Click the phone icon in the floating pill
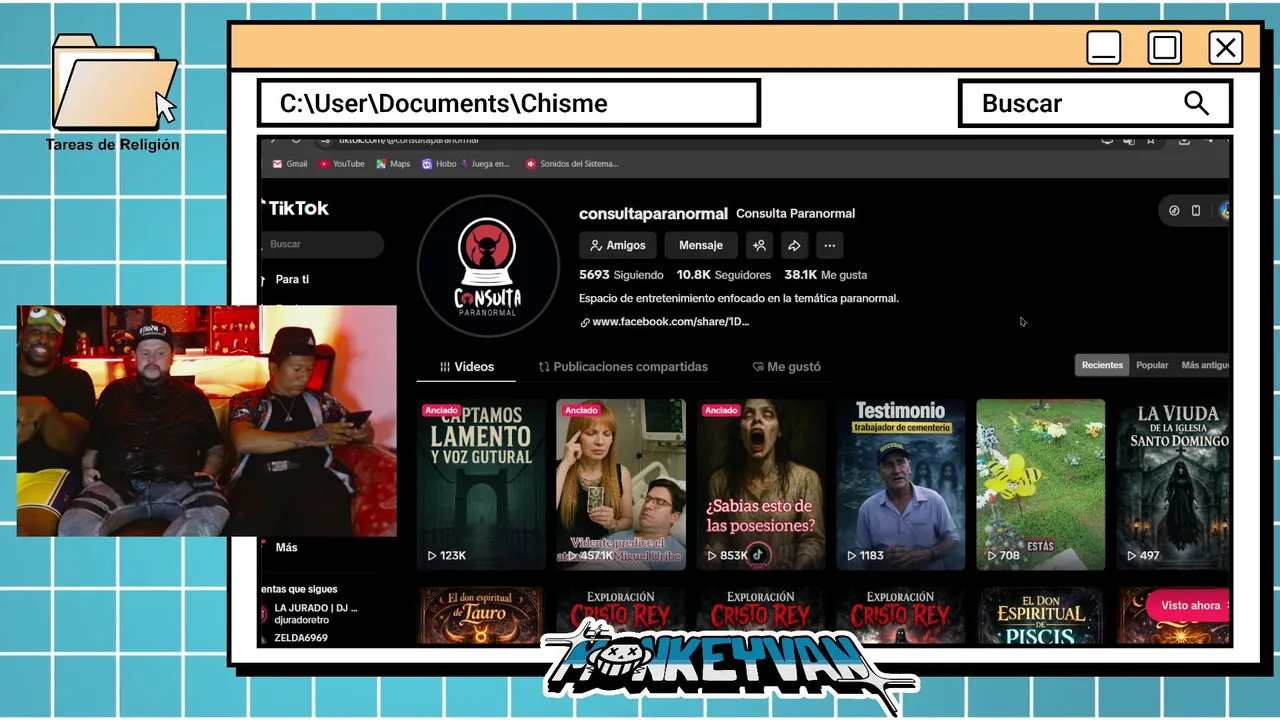Screen dimensions: 1280x720 [x=1196, y=211]
